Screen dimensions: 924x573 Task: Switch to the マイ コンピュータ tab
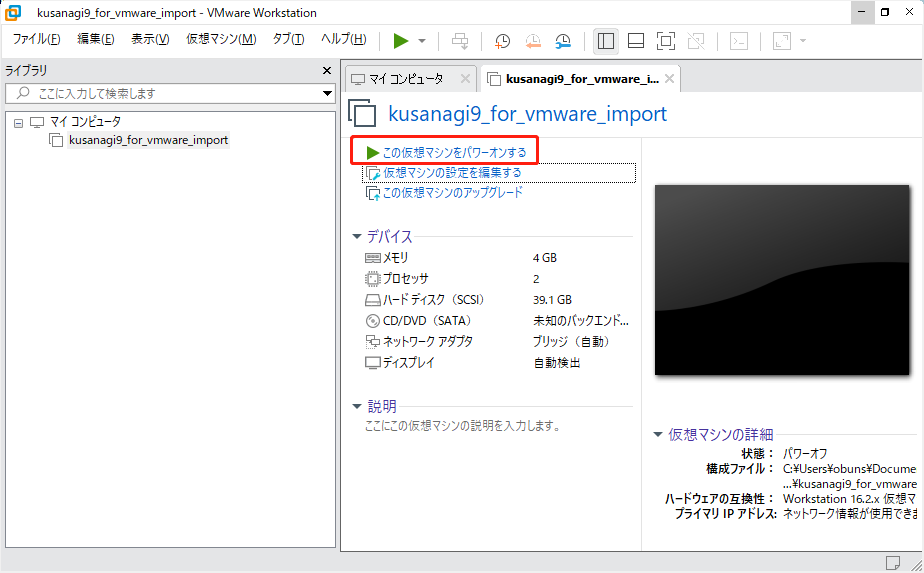(x=405, y=79)
